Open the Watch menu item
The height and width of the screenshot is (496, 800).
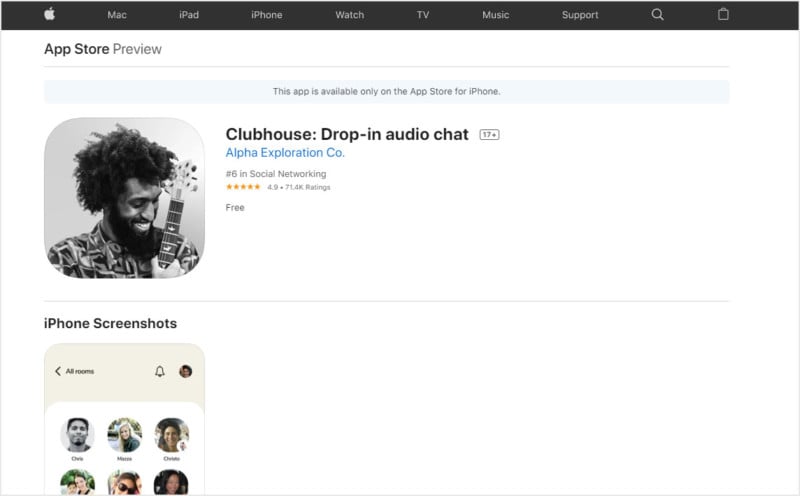pyautogui.click(x=349, y=15)
